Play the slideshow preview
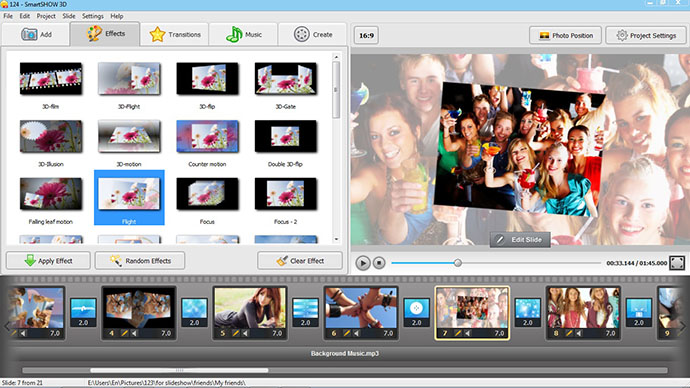Screen dimensions: 690x388 363,263
